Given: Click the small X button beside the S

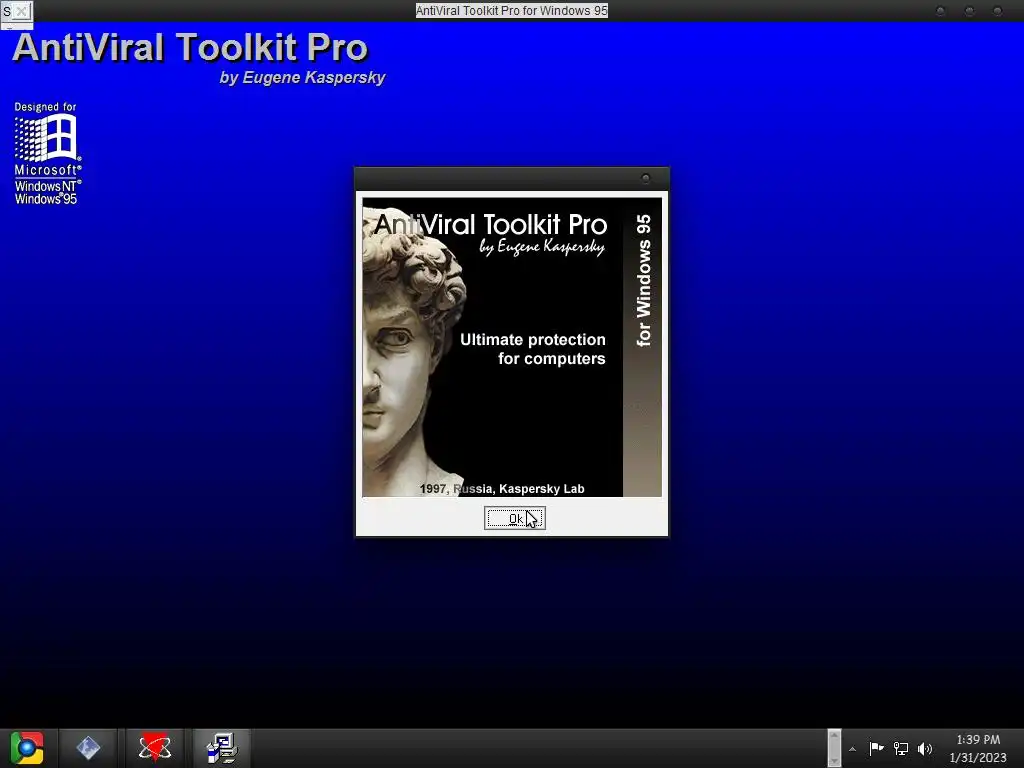Looking at the screenshot, I should tap(22, 11).
